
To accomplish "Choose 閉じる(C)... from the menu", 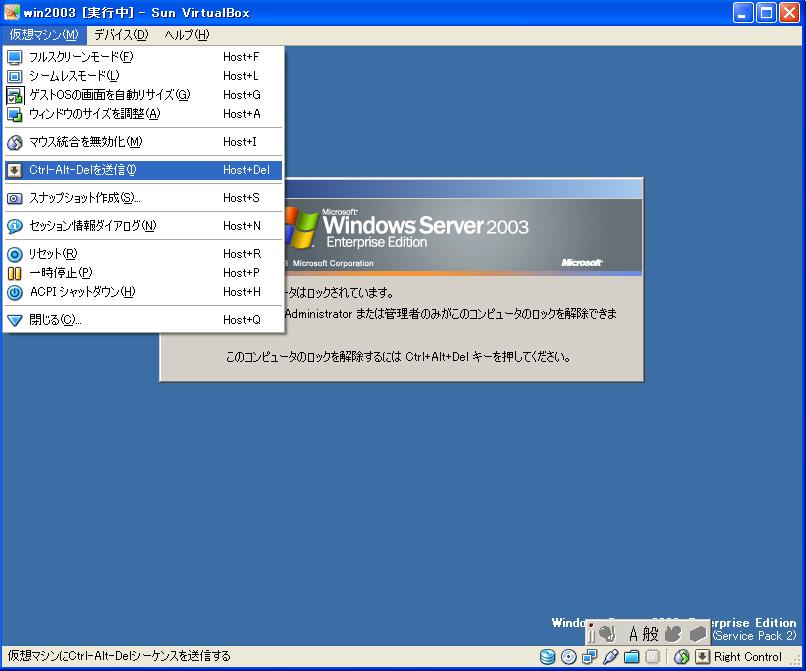I will coord(143,320).
